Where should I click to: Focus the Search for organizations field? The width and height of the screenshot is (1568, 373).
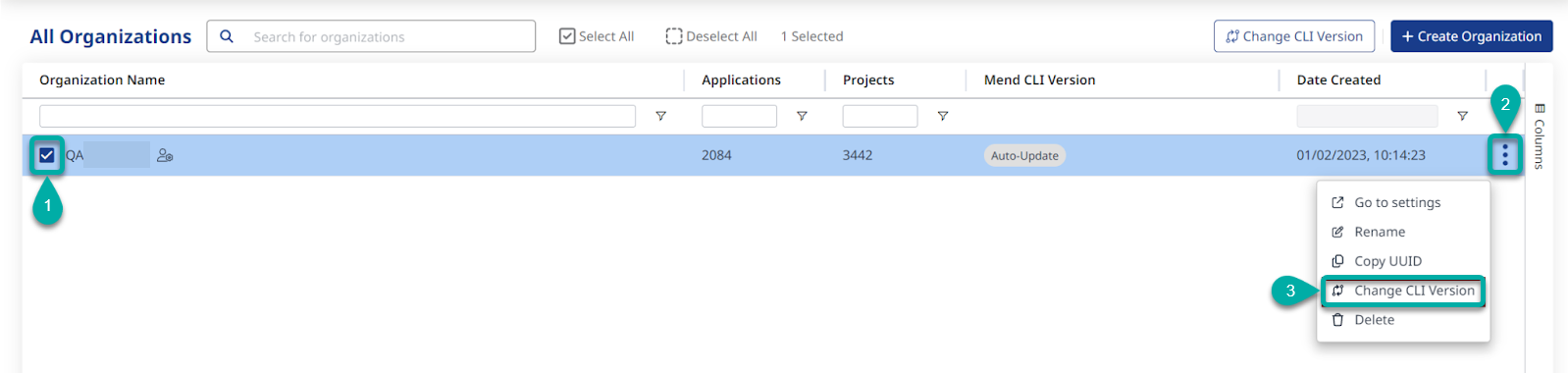(371, 36)
